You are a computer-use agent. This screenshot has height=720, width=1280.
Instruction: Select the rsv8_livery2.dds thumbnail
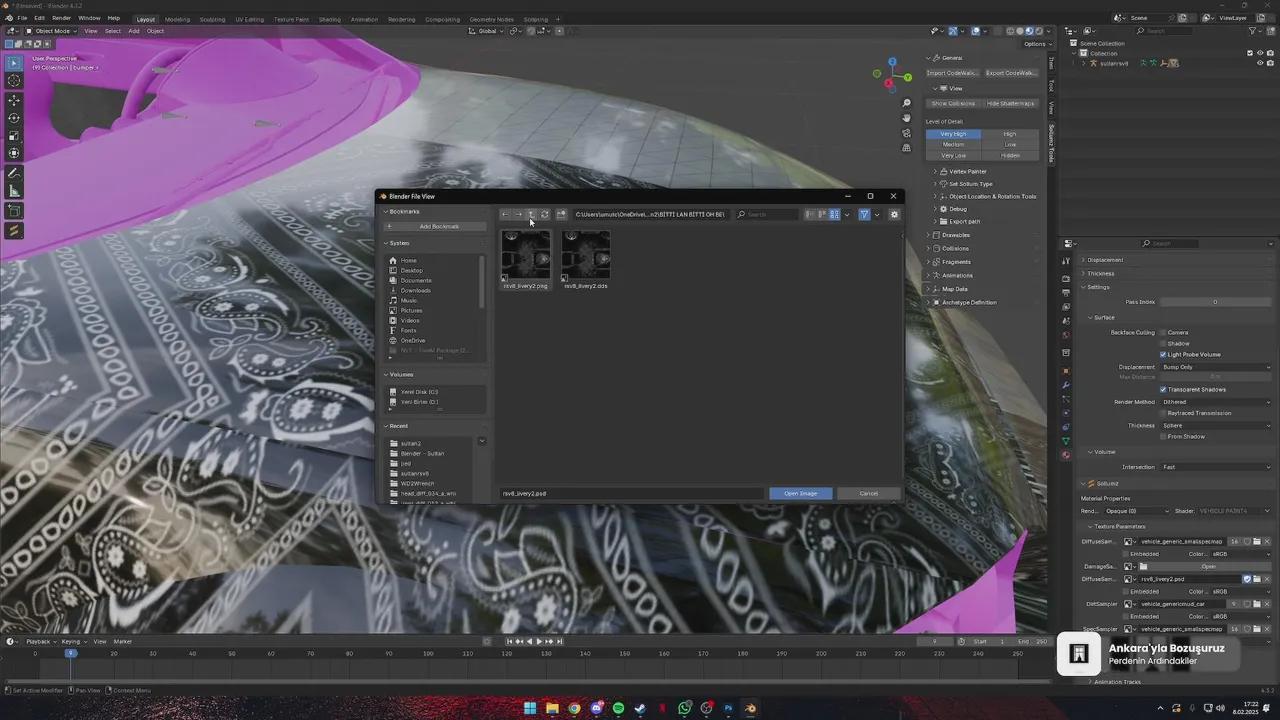[585, 256]
